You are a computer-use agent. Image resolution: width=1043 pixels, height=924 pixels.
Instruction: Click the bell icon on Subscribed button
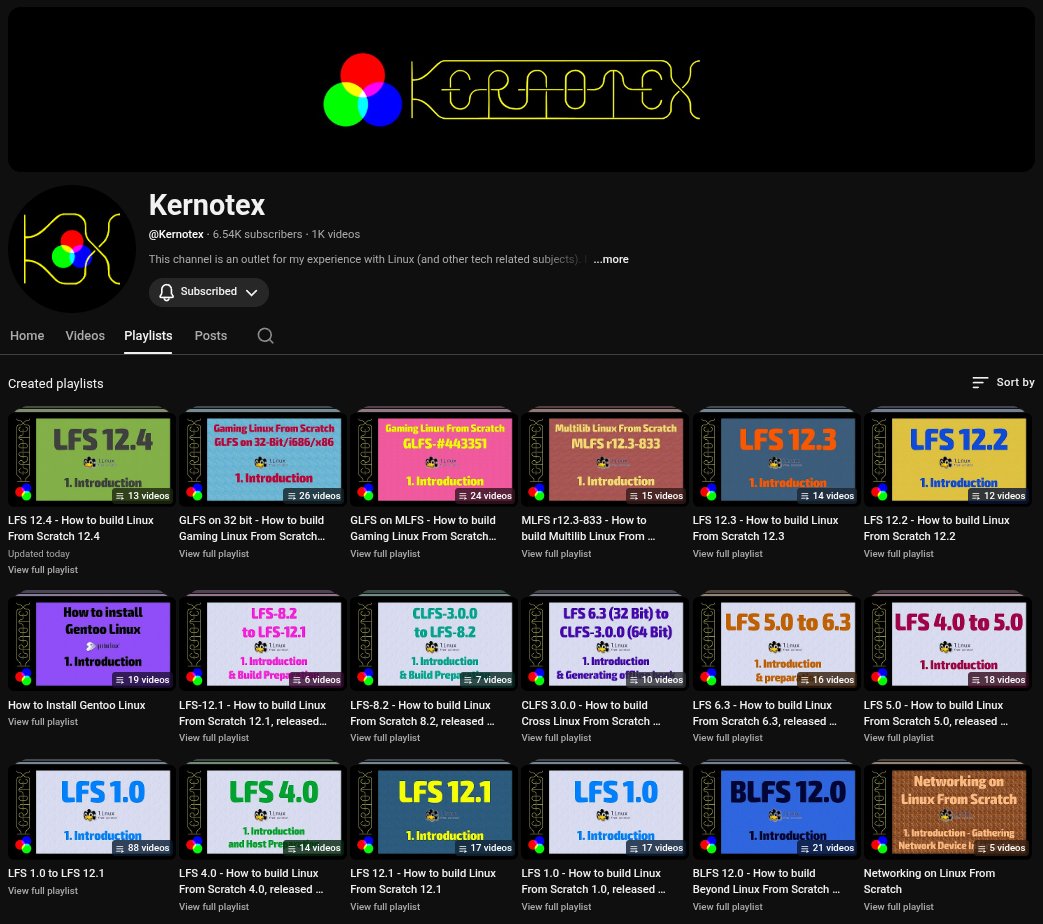click(166, 292)
